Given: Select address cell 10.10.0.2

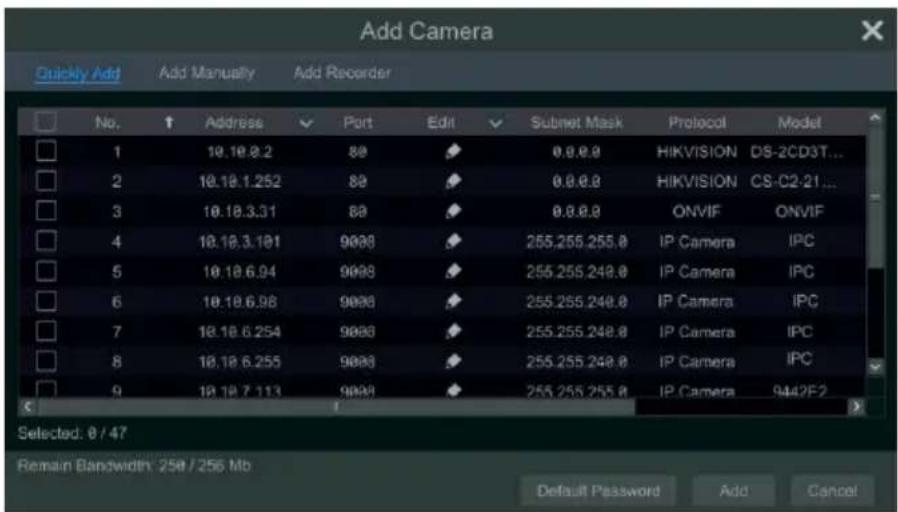Looking at the screenshot, I should coord(239,152).
